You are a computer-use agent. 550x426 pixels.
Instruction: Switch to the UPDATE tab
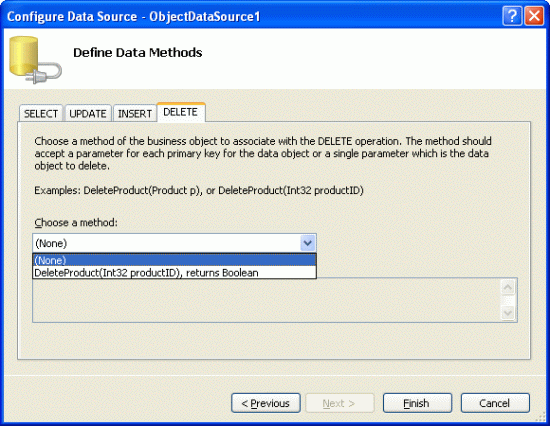point(88,113)
